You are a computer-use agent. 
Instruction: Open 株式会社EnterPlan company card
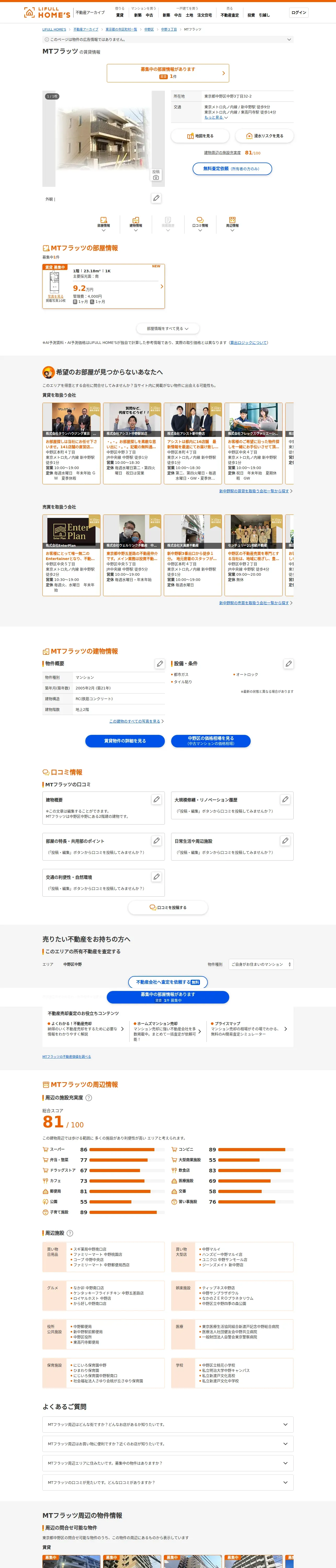pos(71,555)
